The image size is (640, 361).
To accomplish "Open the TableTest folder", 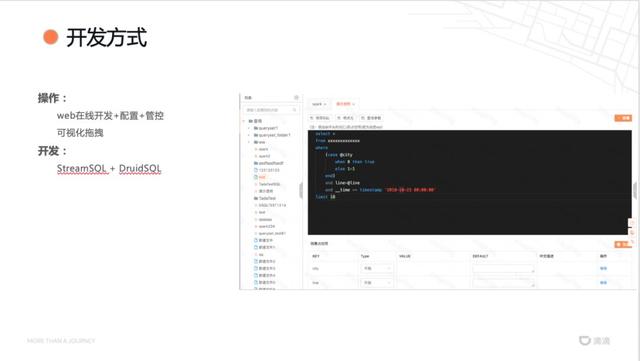I will [x=265, y=198].
